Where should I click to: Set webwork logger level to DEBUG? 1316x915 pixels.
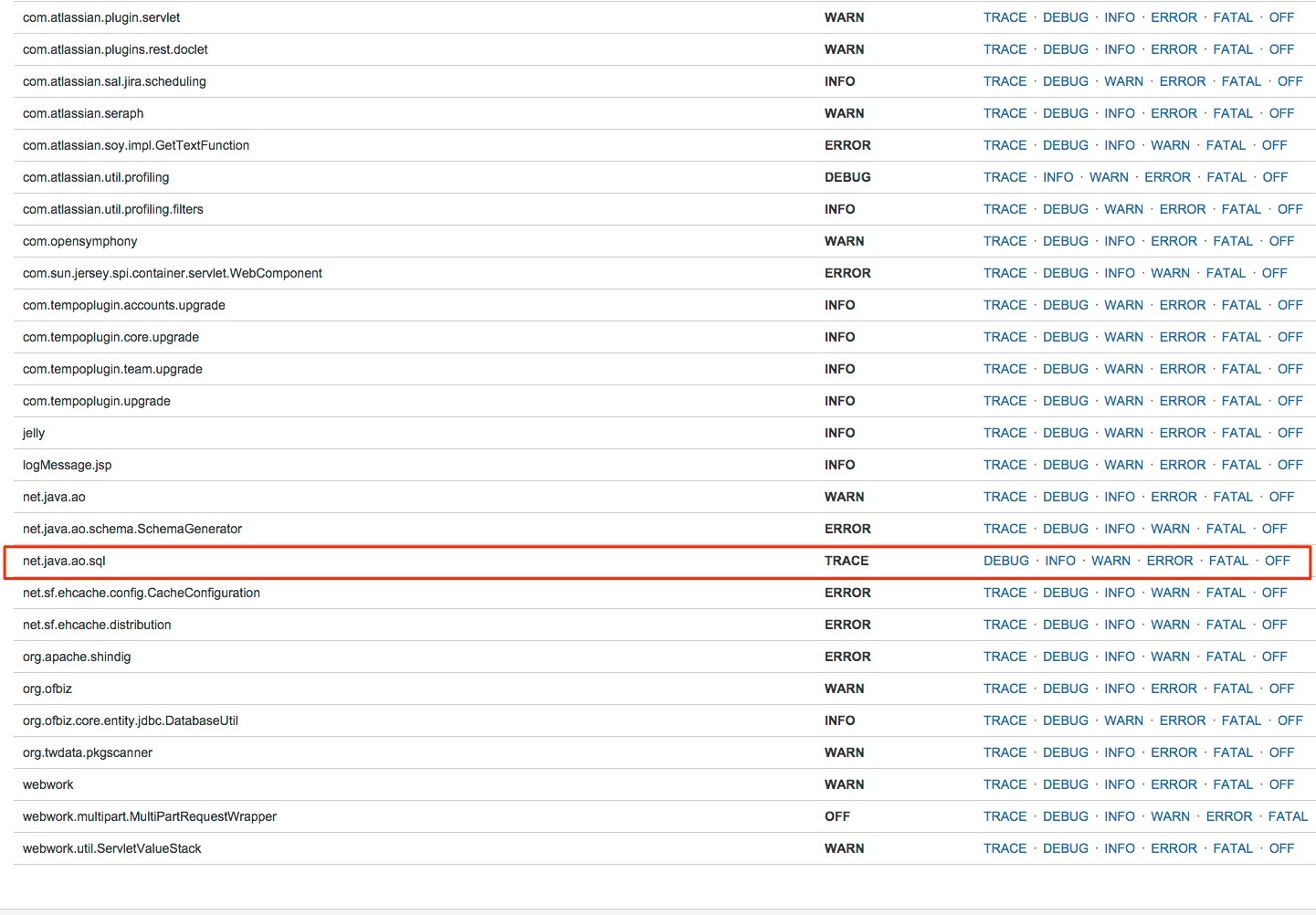click(x=1066, y=784)
